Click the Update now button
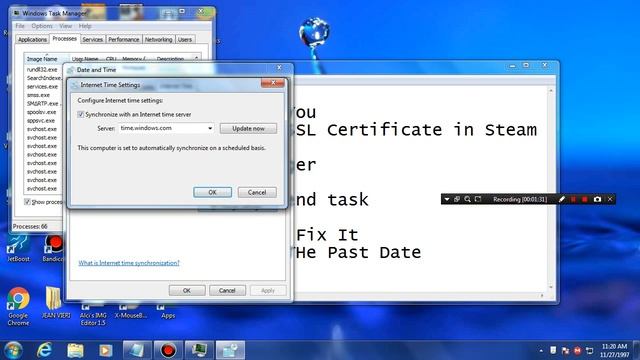Image resolution: width=640 pixels, height=360 pixels. tap(248, 128)
